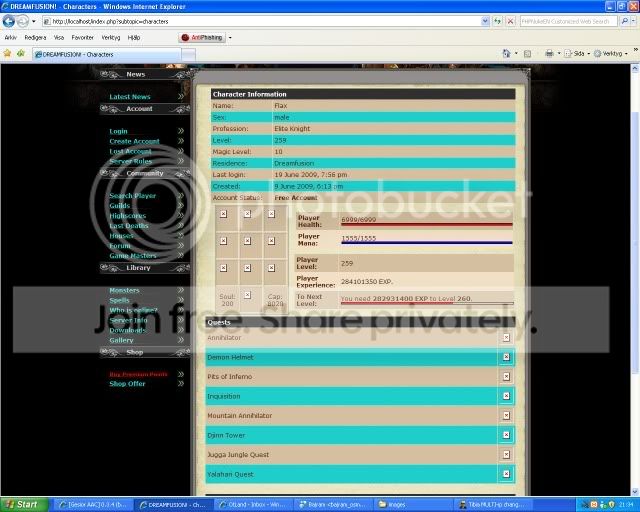Image resolution: width=640 pixels, height=512 pixels.
Task: Open the Home page icon in the command bar
Action: [507, 53]
